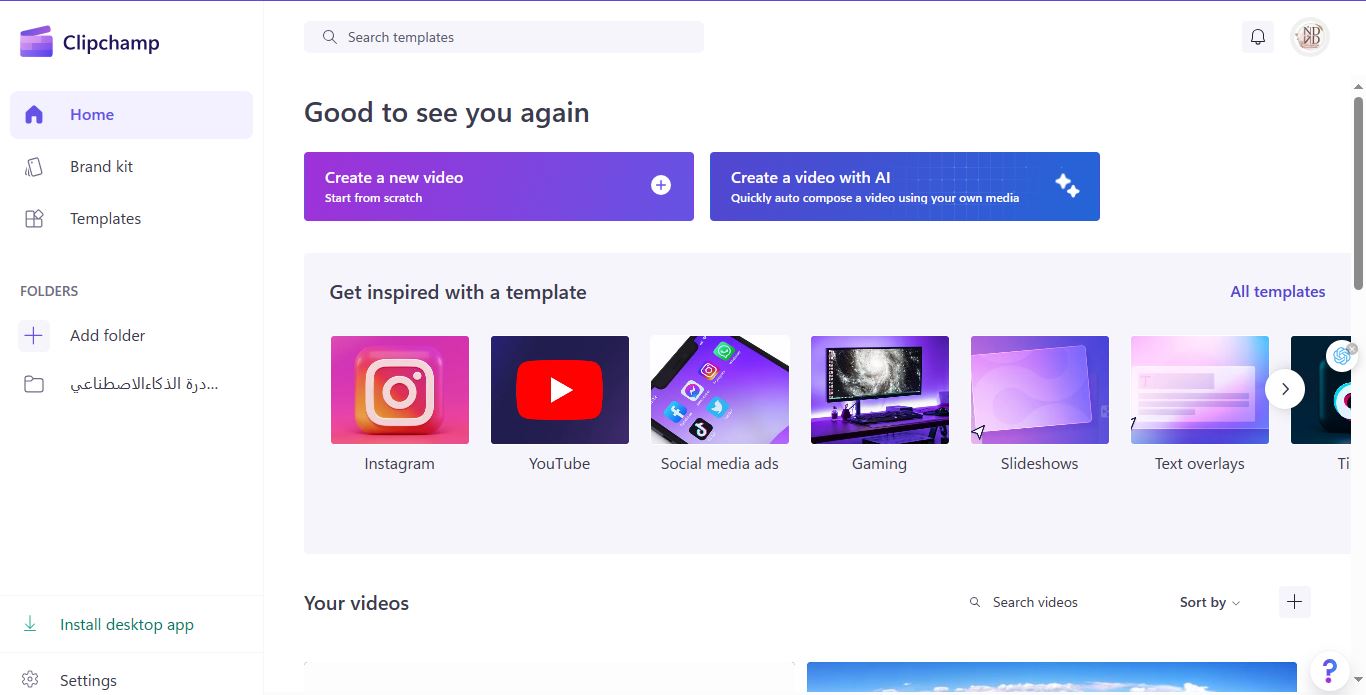Create a video with AI
The width and height of the screenshot is (1366, 695).
click(x=905, y=186)
